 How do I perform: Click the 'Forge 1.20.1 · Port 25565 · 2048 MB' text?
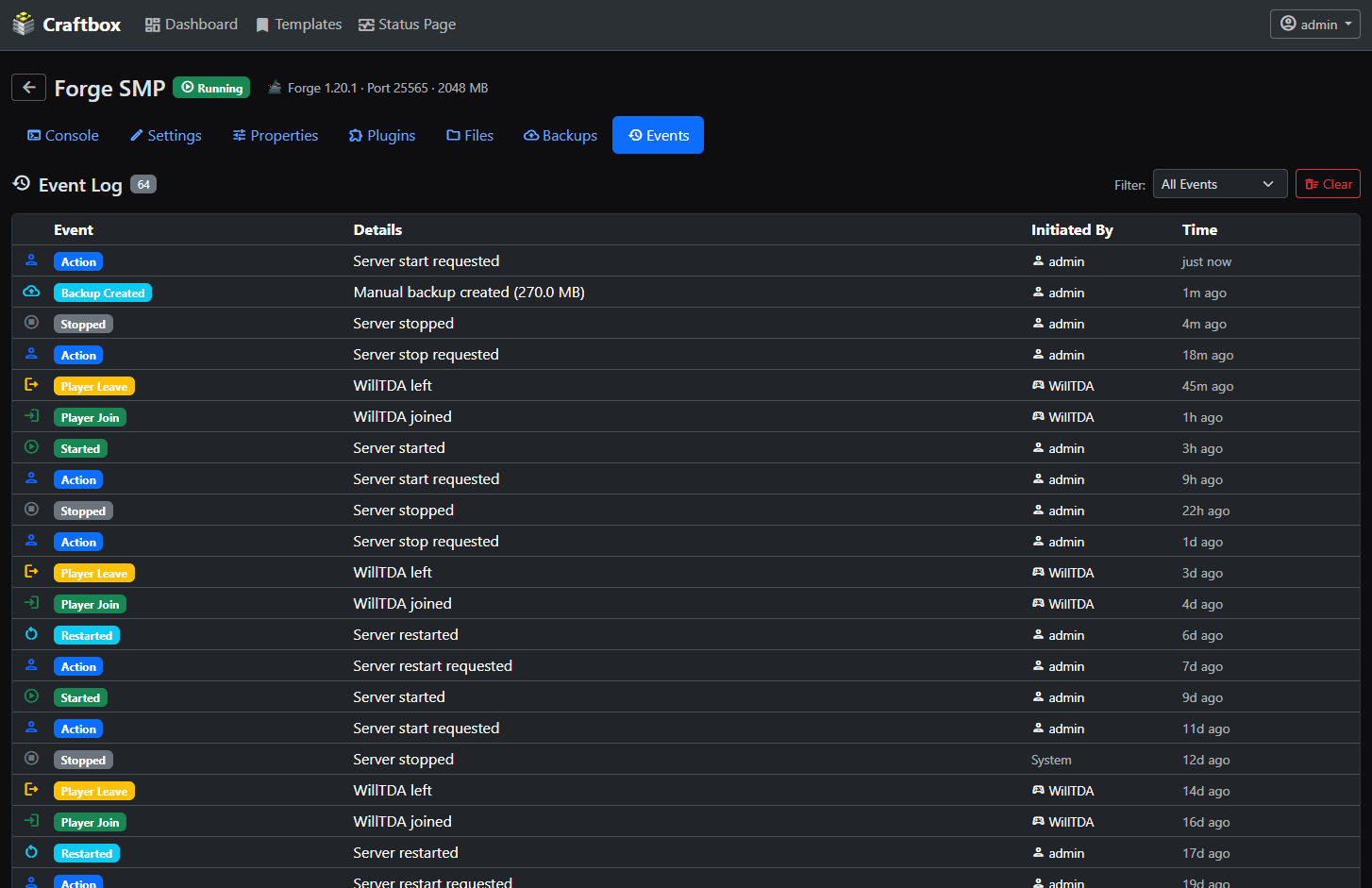pyautogui.click(x=388, y=88)
